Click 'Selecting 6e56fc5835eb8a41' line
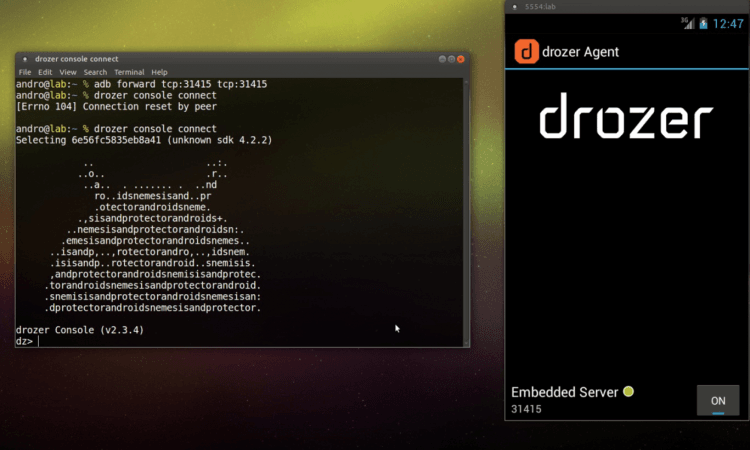The width and height of the screenshot is (750, 450). (x=144, y=140)
